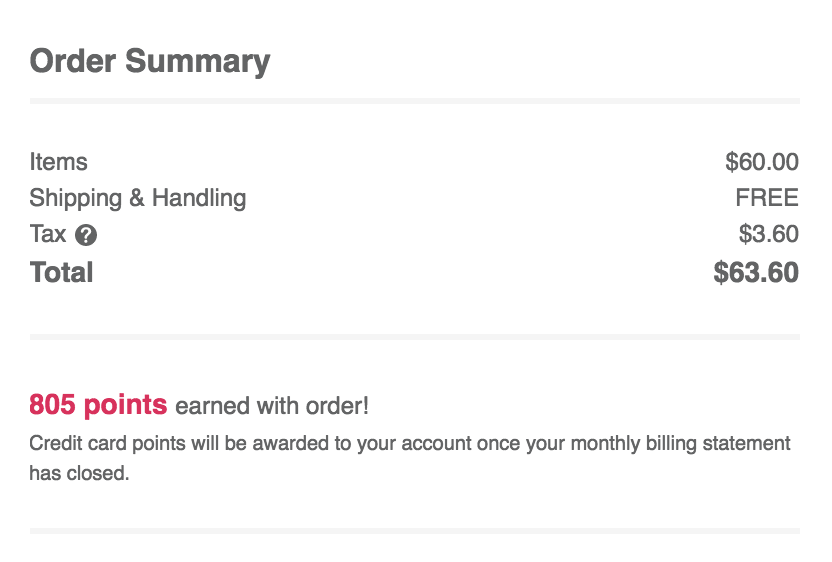This screenshot has height=562, width=832.
Task: Click the earned with order! text
Action: pyautogui.click(x=272, y=406)
